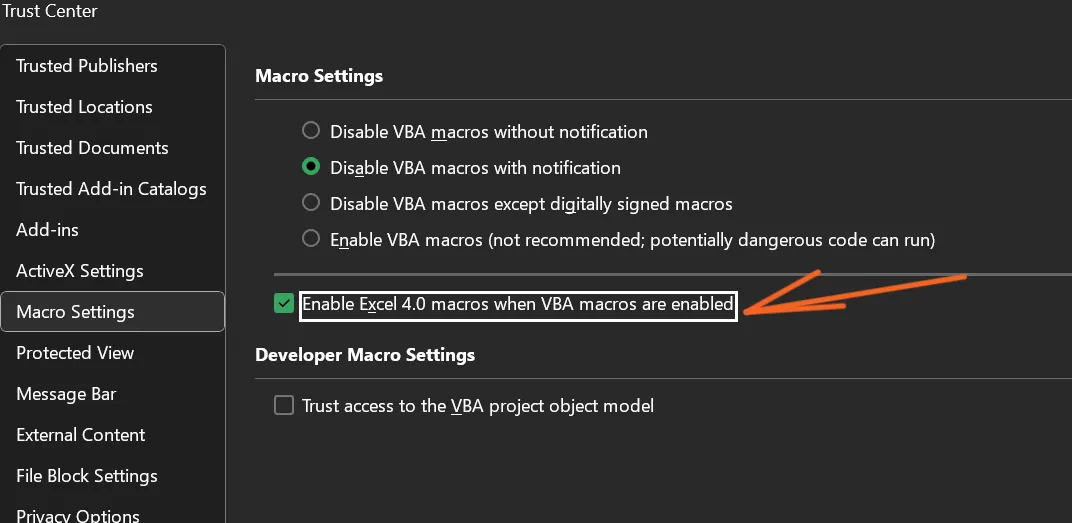Open ActiveX Settings in sidebar

point(80,271)
